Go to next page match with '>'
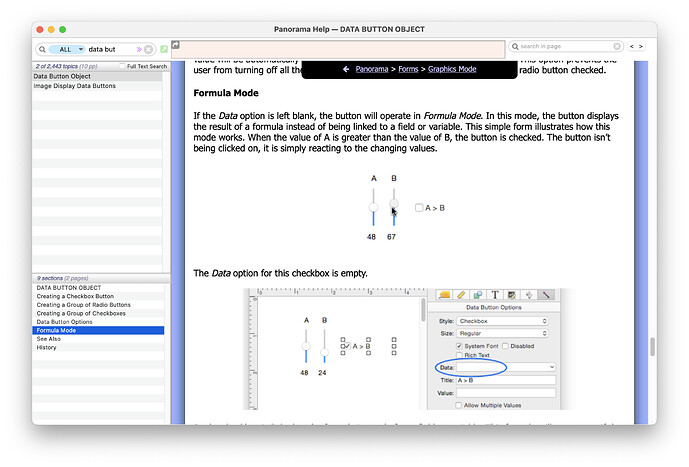This screenshot has width=689, height=467. tap(641, 46)
